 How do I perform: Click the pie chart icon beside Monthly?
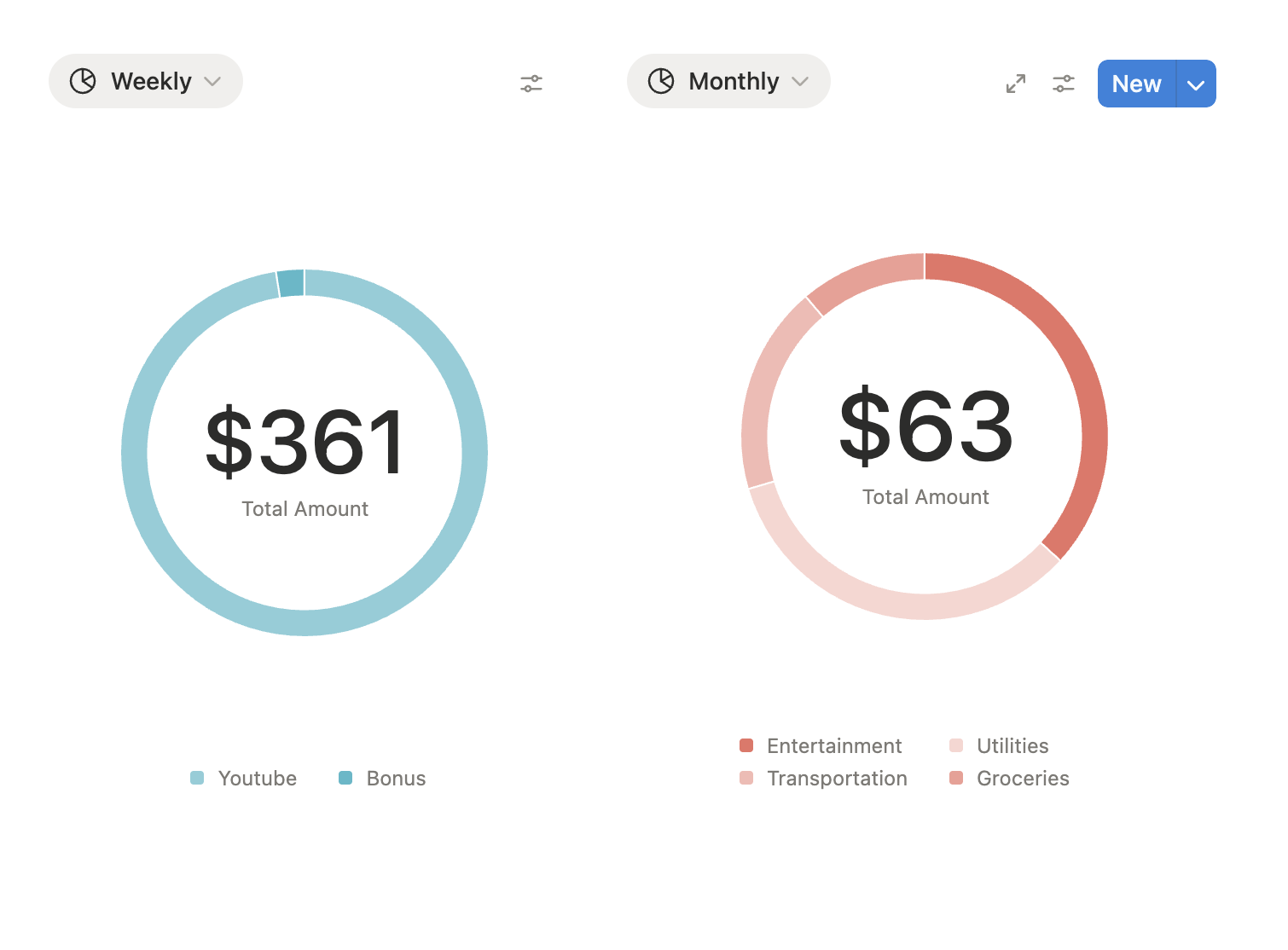point(661,81)
